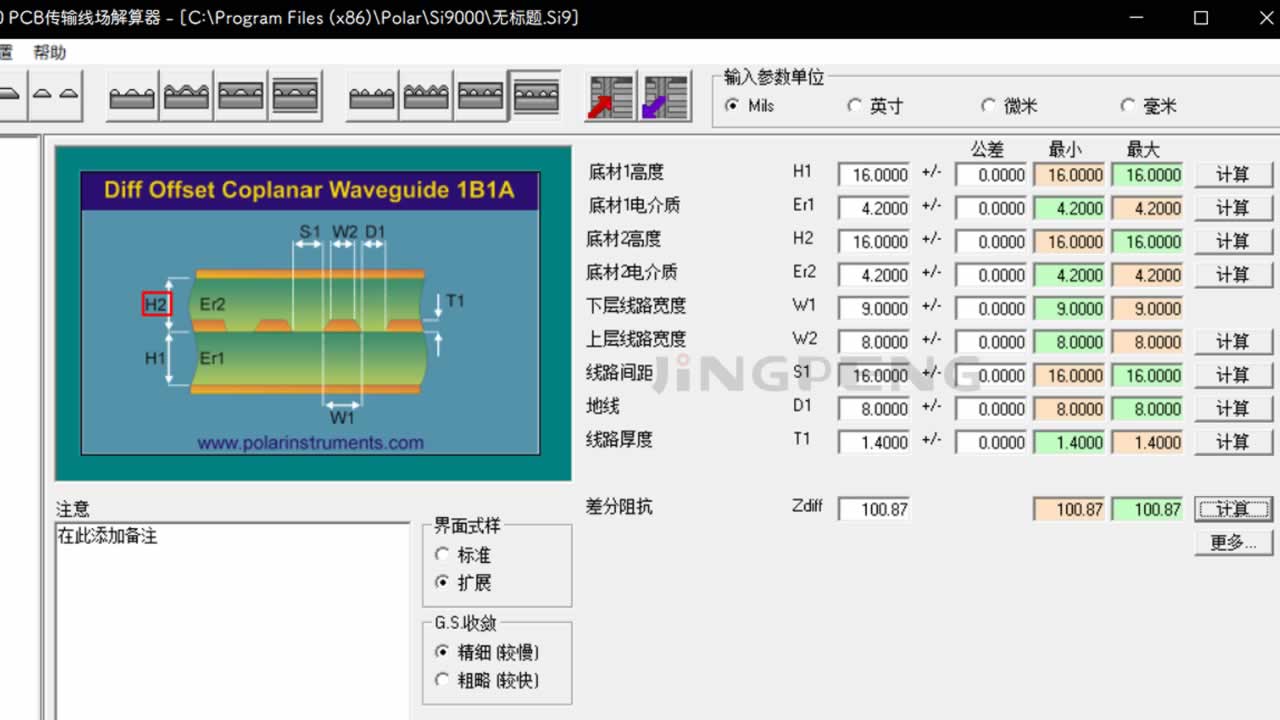Click the W2 maximum value 8.0000
Image resolution: width=1280 pixels, height=720 pixels.
[x=1147, y=342]
